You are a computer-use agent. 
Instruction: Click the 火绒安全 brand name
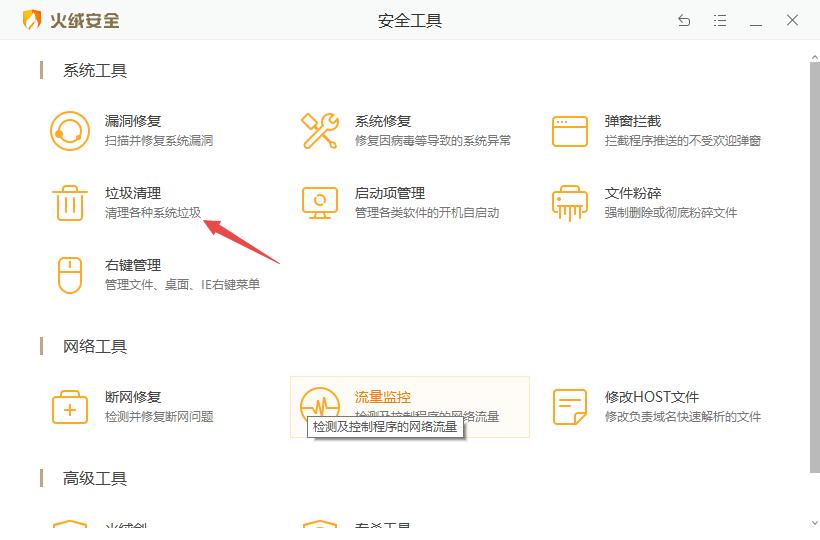pyautogui.click(x=85, y=20)
